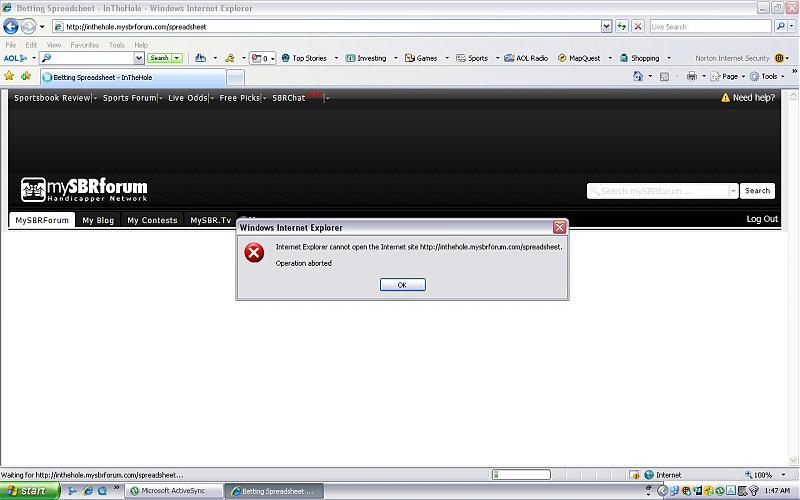Image resolution: width=800 pixels, height=500 pixels.
Task: Select the My Blog tab
Action: tap(98, 220)
